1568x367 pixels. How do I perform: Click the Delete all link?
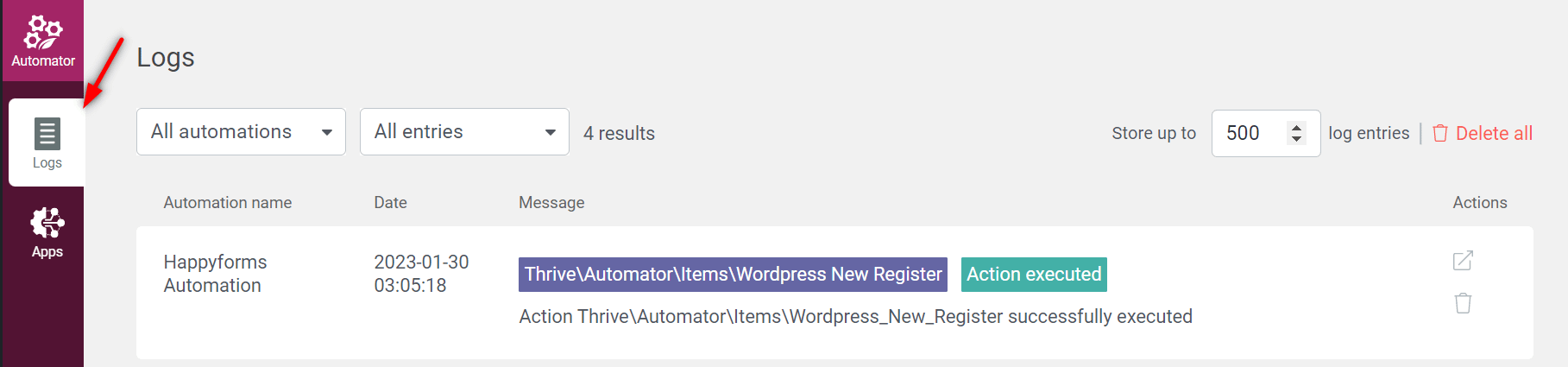click(1494, 133)
